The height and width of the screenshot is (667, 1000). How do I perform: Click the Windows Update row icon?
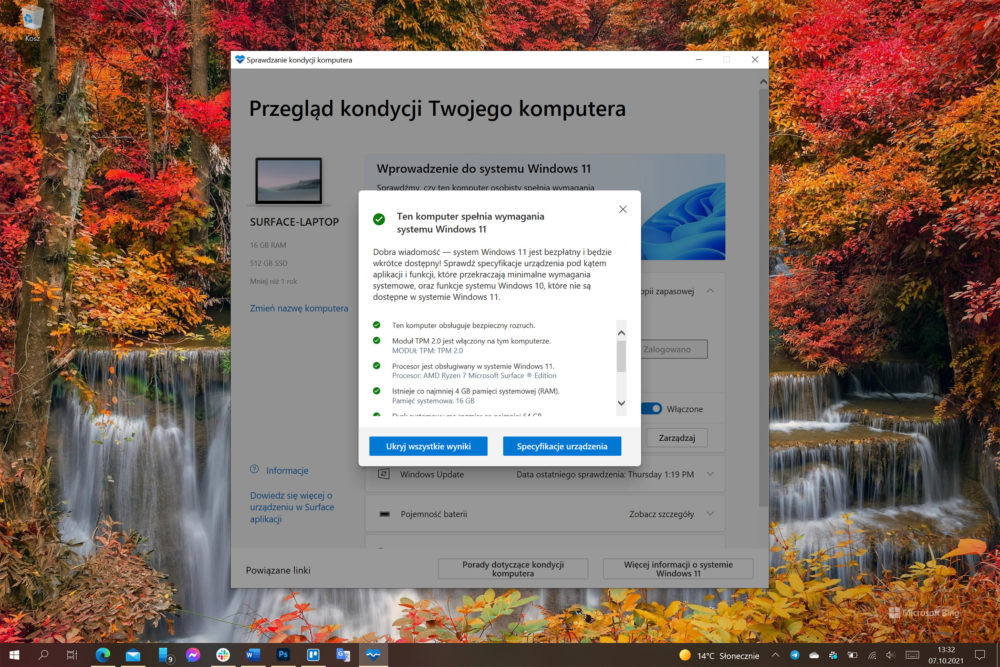(x=384, y=474)
